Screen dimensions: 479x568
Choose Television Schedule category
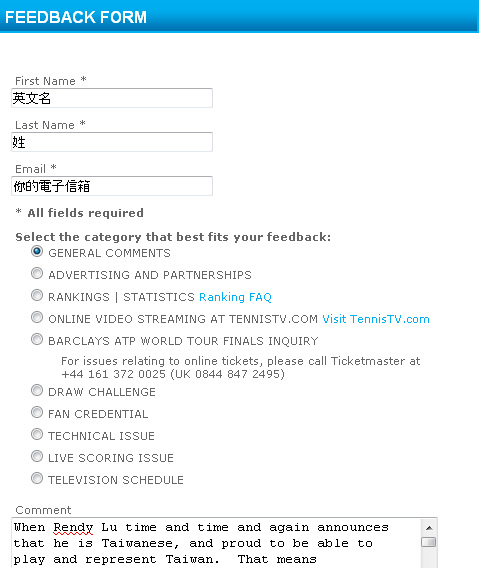pos(37,478)
